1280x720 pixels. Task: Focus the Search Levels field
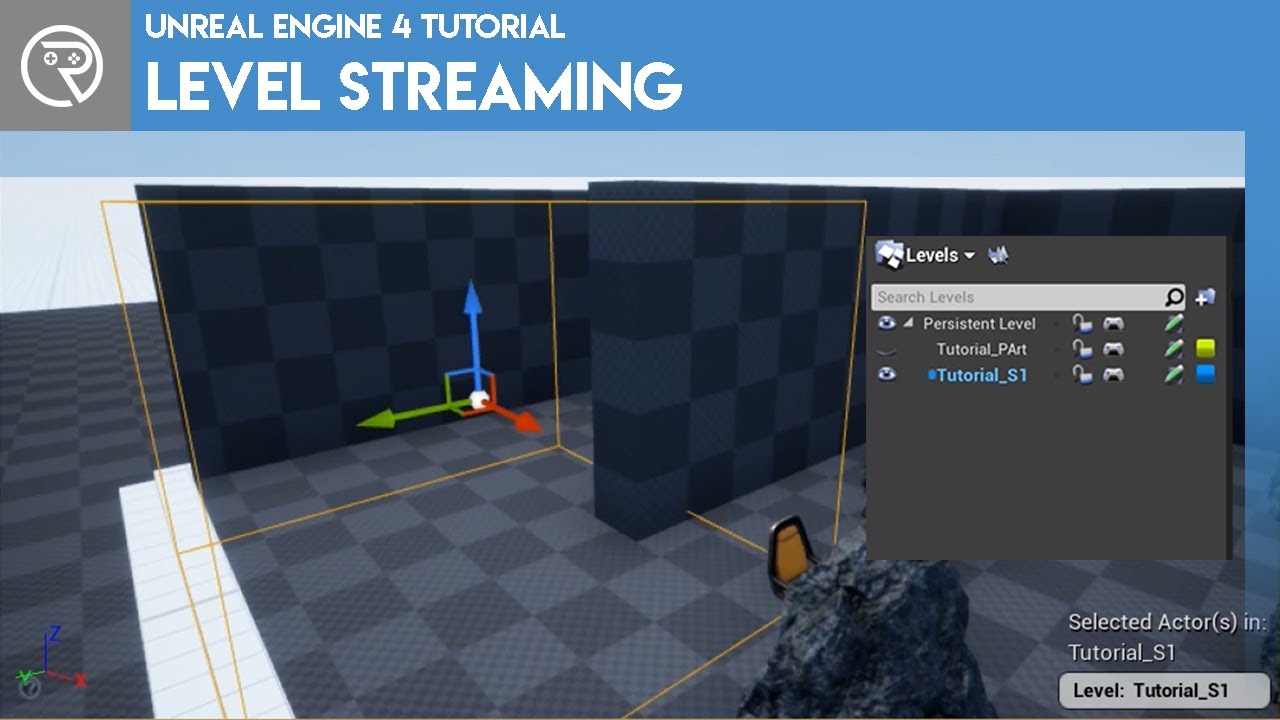1018,297
